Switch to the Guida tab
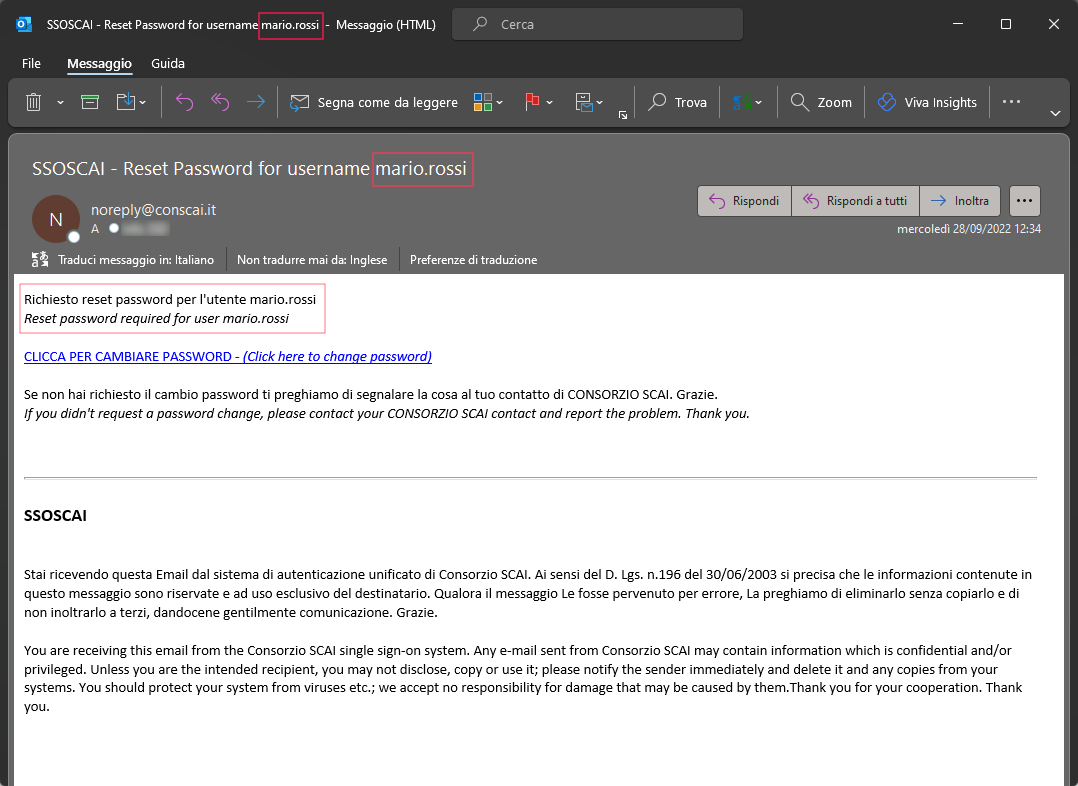Viewport: 1078px width, 786px height. tap(168, 63)
